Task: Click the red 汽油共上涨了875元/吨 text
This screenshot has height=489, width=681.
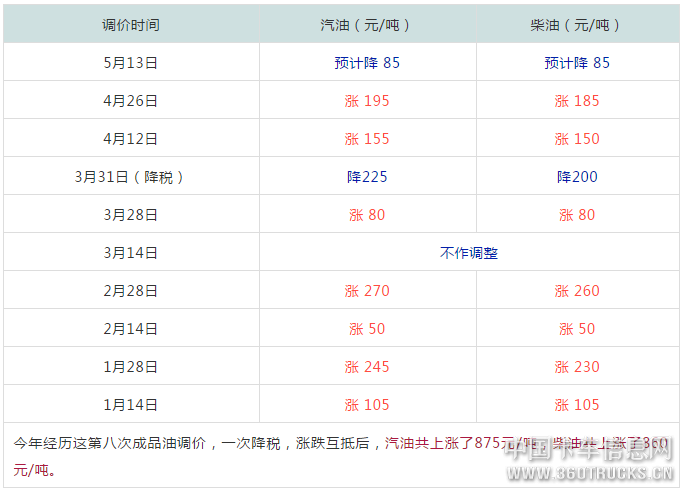Action: (x=461, y=443)
